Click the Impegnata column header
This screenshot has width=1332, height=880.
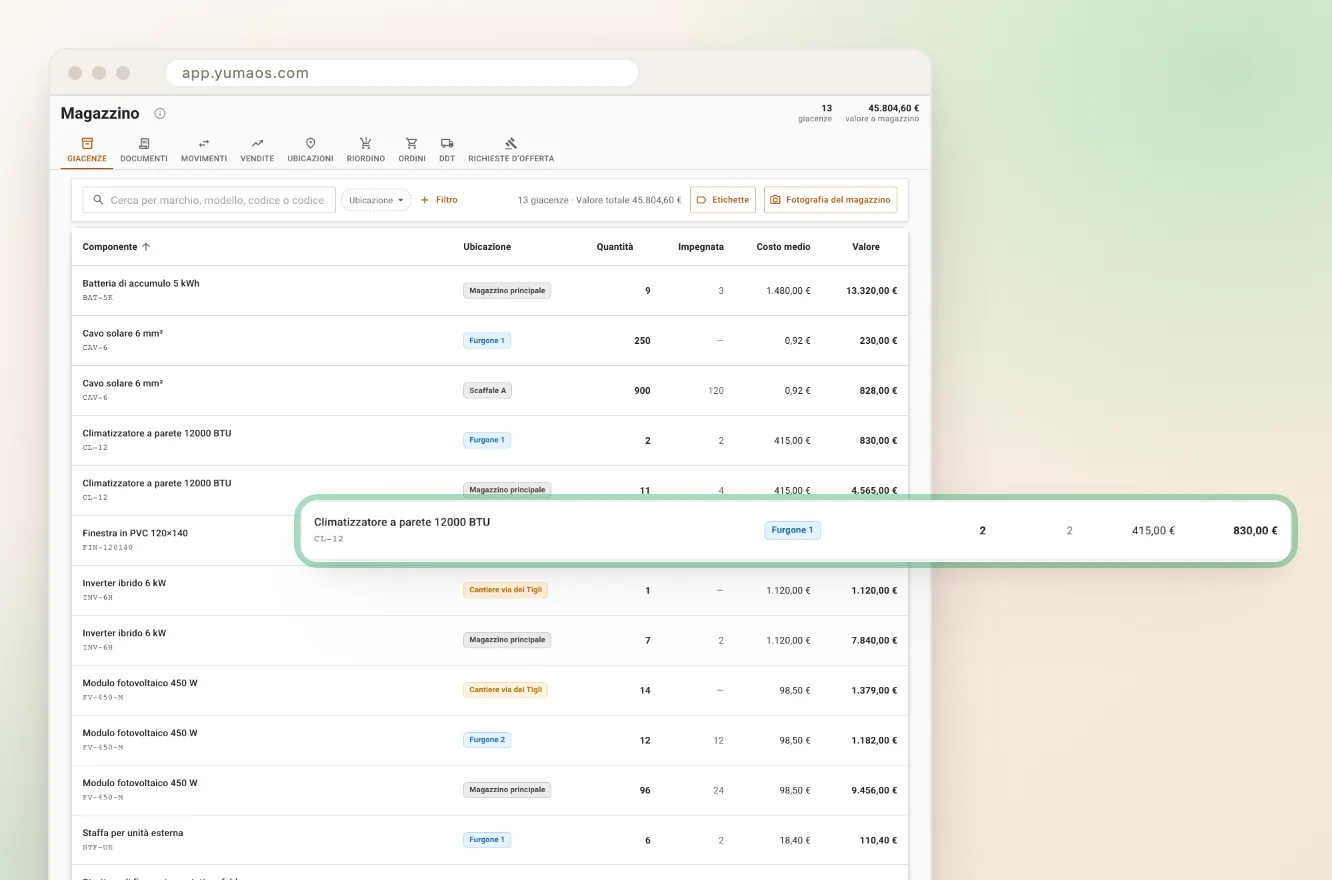coord(701,247)
